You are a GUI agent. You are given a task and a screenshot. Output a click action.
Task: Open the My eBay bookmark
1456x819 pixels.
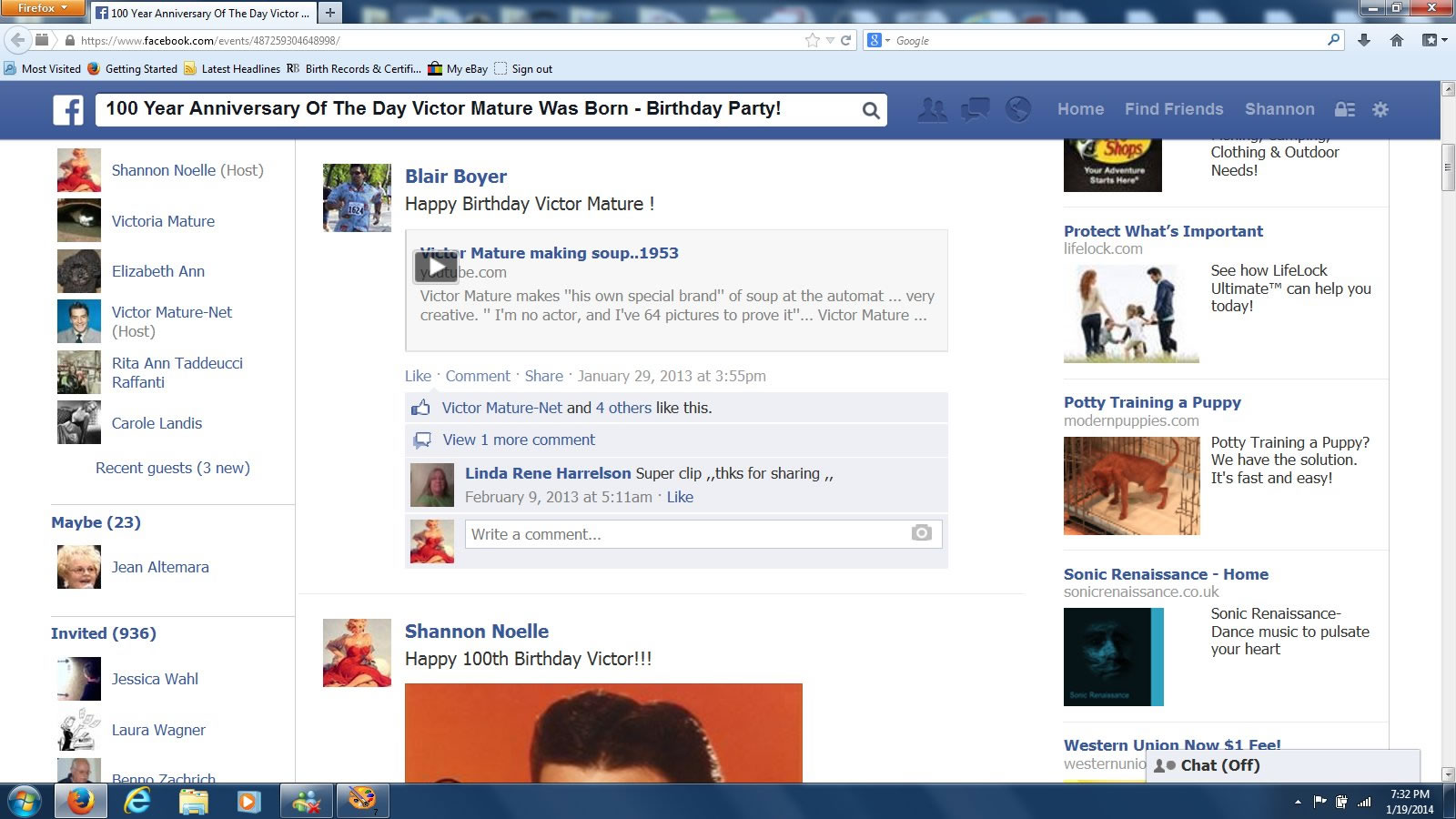tap(458, 68)
